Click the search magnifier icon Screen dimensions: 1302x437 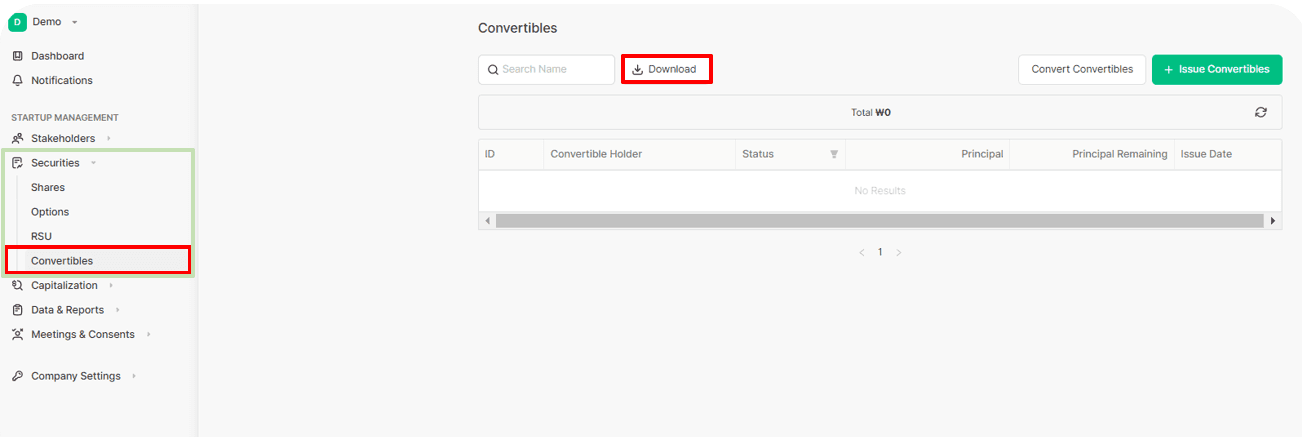(x=493, y=70)
